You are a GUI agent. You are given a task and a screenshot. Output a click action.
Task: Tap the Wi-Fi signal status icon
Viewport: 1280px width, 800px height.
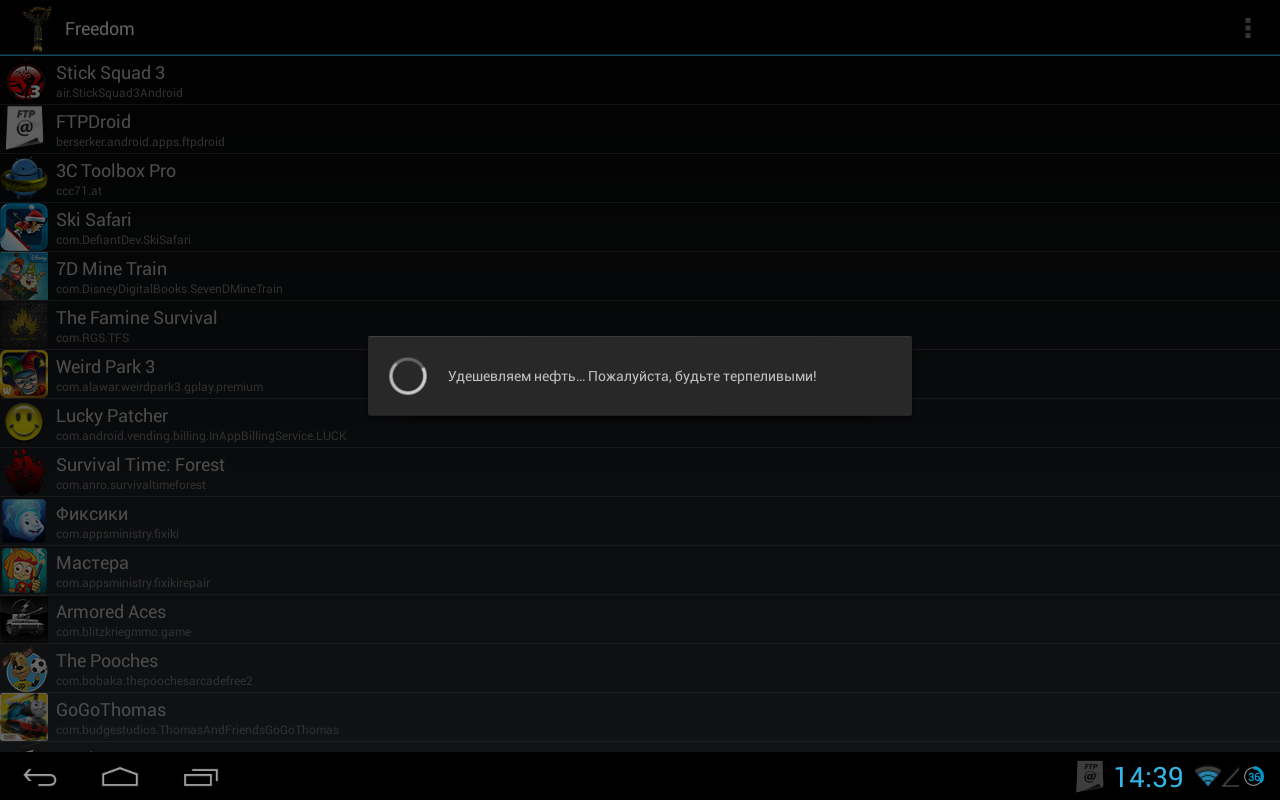pyautogui.click(x=1208, y=777)
